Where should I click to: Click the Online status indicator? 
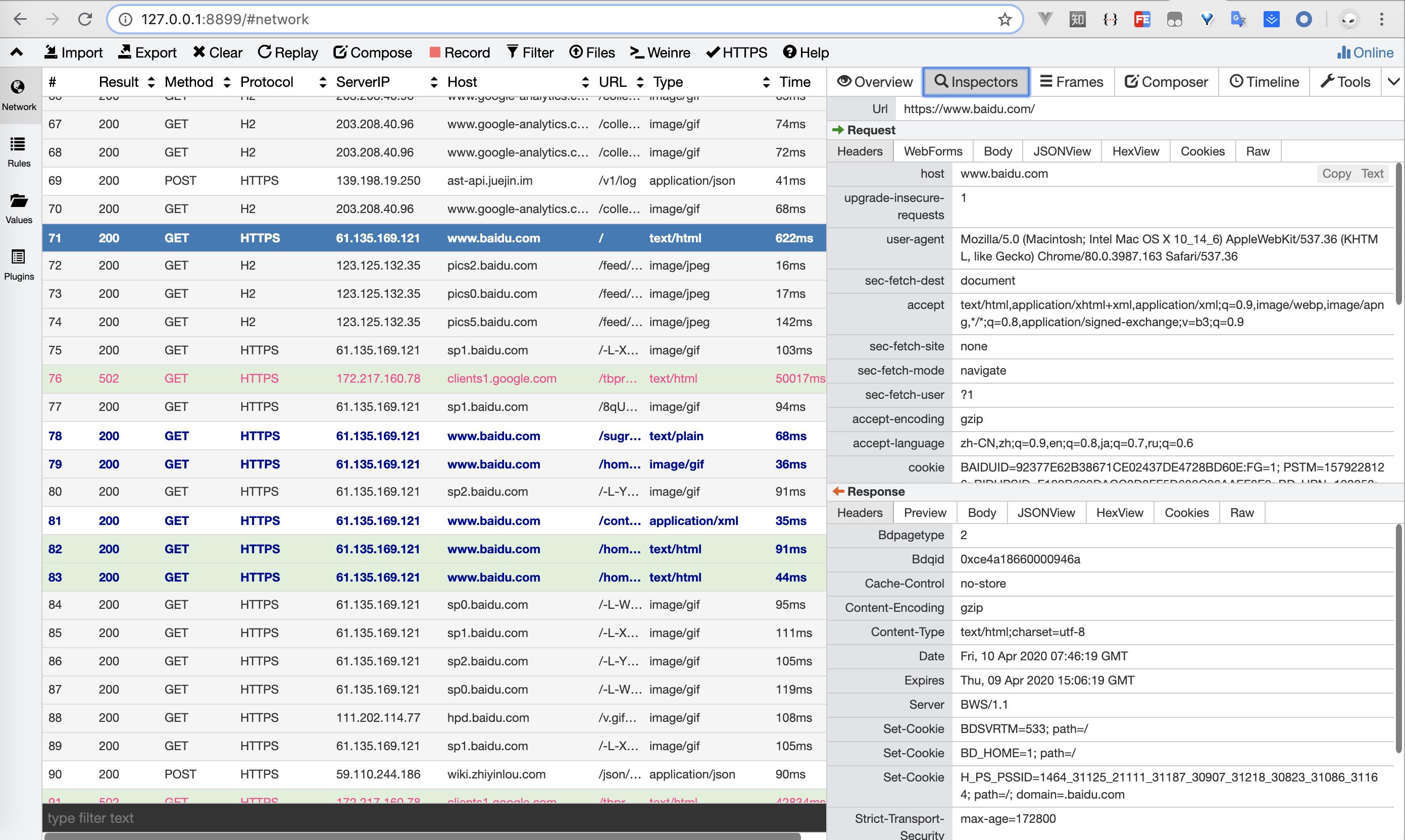(x=1365, y=52)
